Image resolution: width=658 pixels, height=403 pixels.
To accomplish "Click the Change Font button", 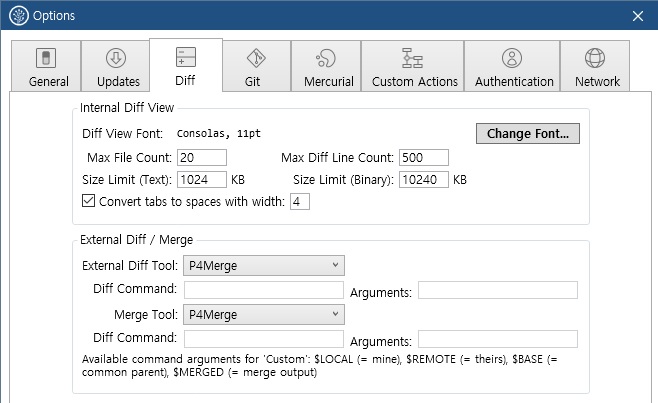I will click(x=528, y=133).
